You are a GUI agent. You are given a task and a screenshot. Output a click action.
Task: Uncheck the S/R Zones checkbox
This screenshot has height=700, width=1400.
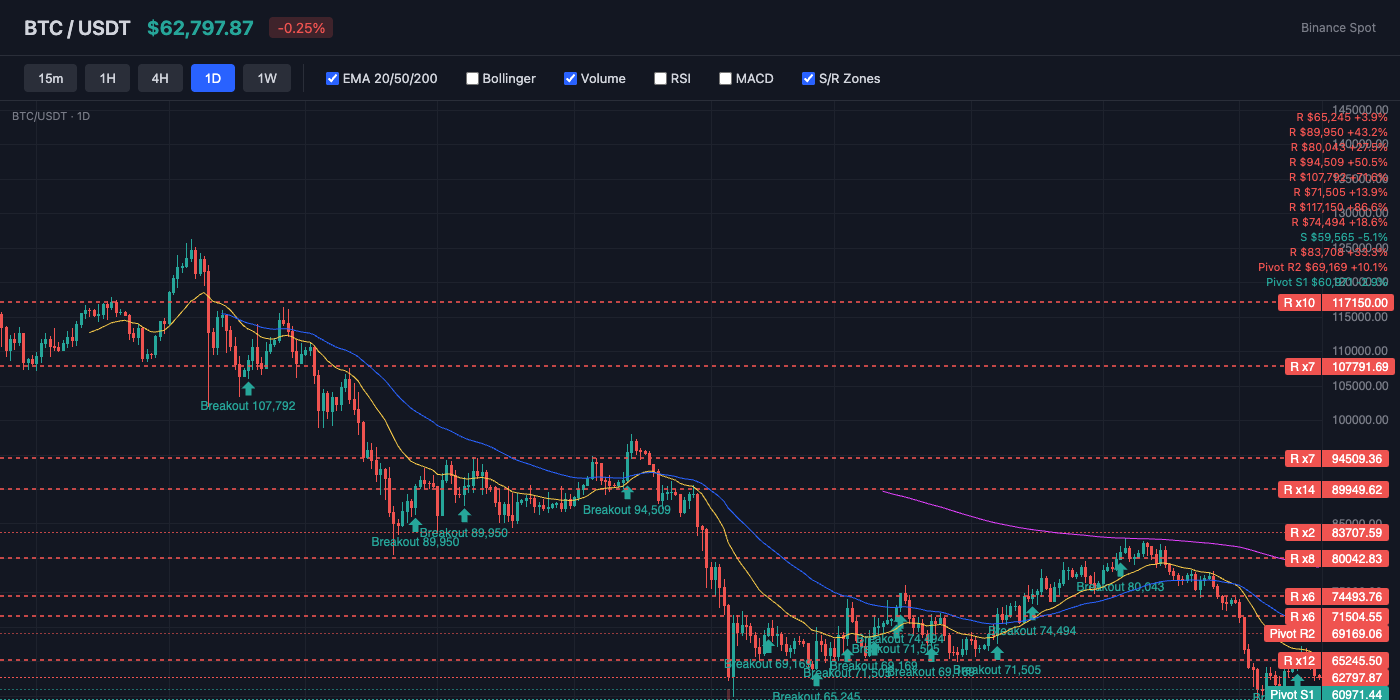(x=809, y=78)
